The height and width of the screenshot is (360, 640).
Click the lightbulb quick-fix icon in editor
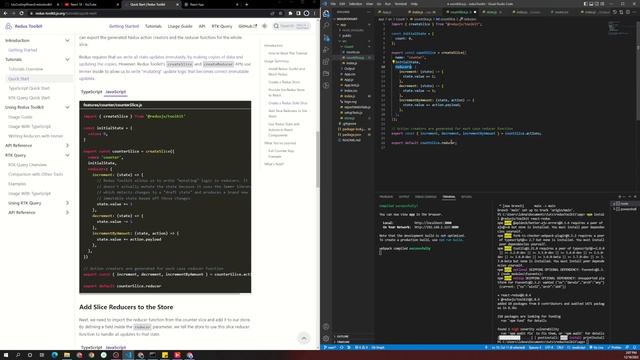tap(393, 62)
